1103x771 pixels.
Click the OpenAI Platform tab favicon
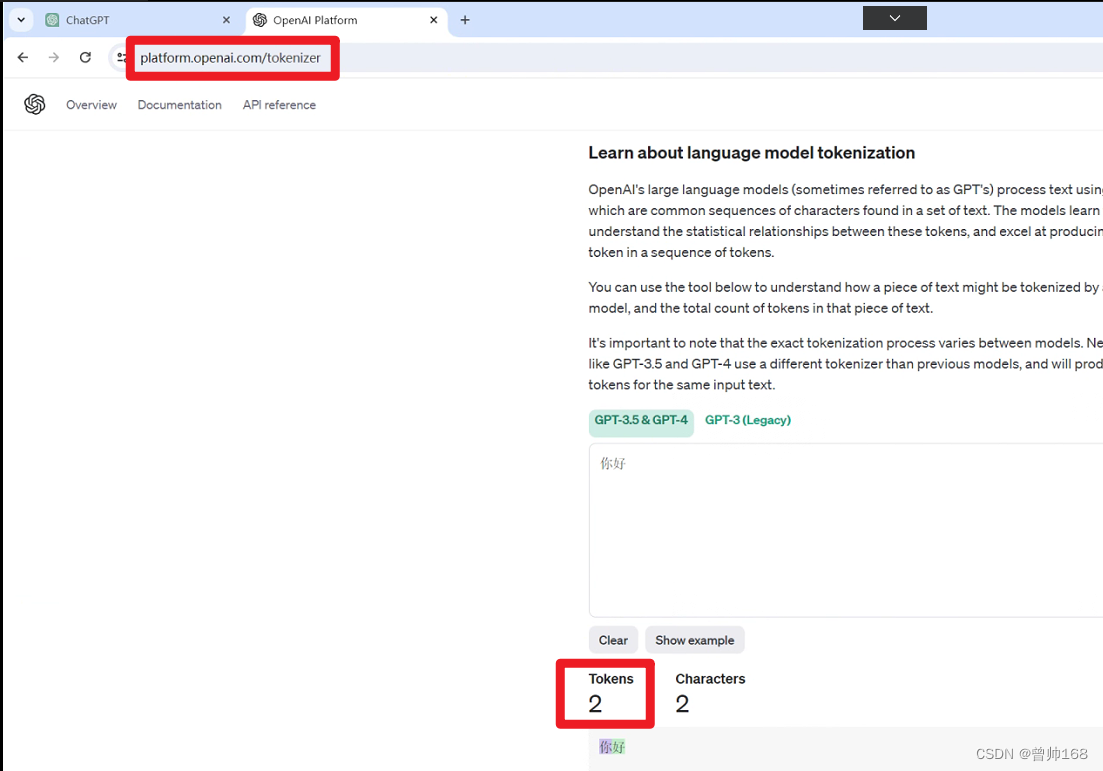[260, 20]
